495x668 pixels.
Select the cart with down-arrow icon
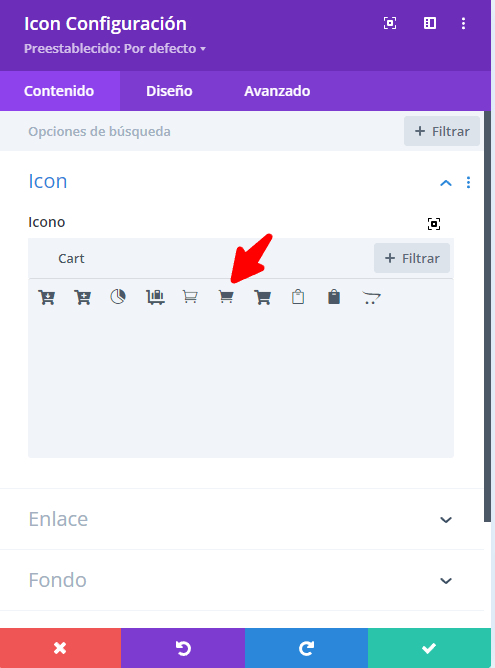(x=46, y=297)
